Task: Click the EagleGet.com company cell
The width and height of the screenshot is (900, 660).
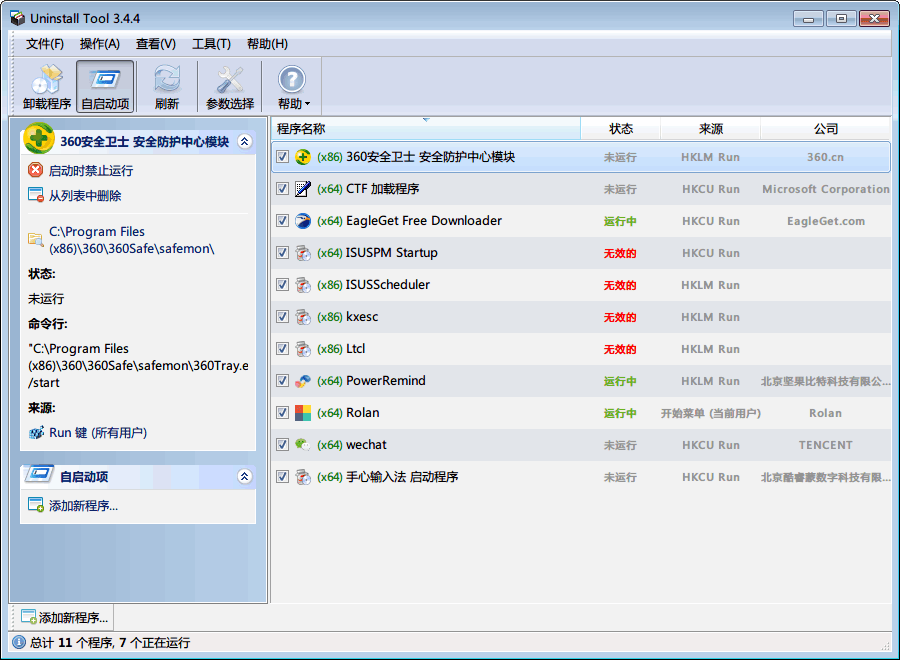Action: [825, 221]
